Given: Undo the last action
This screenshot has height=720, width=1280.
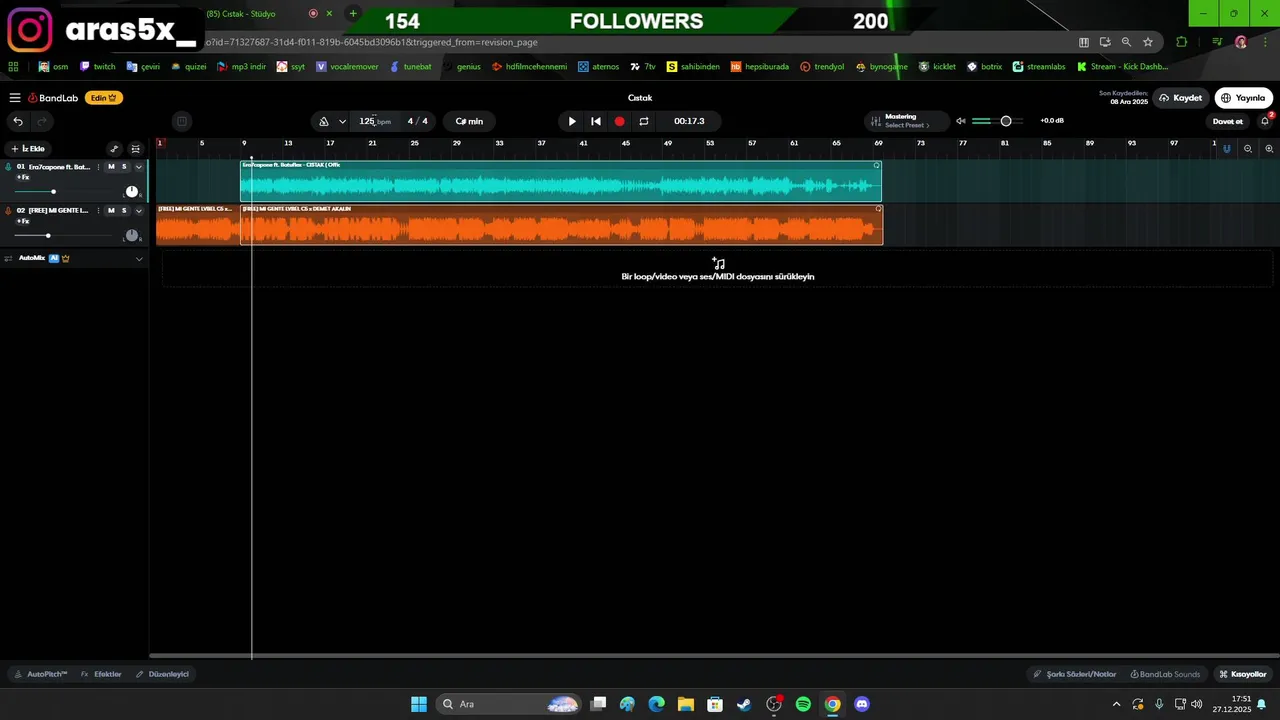Looking at the screenshot, I should point(18,121).
